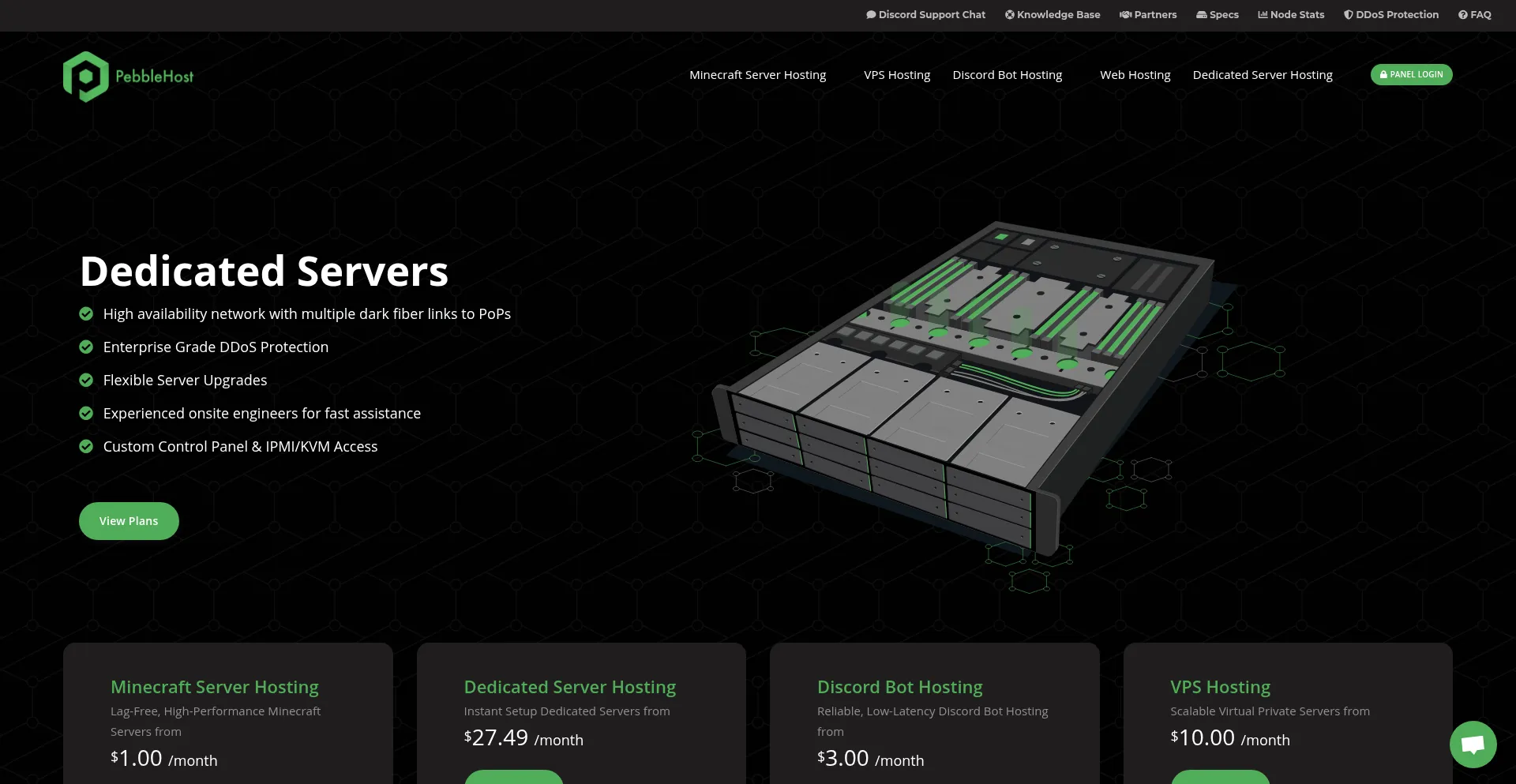Click the Panel Login button

pos(1411,75)
